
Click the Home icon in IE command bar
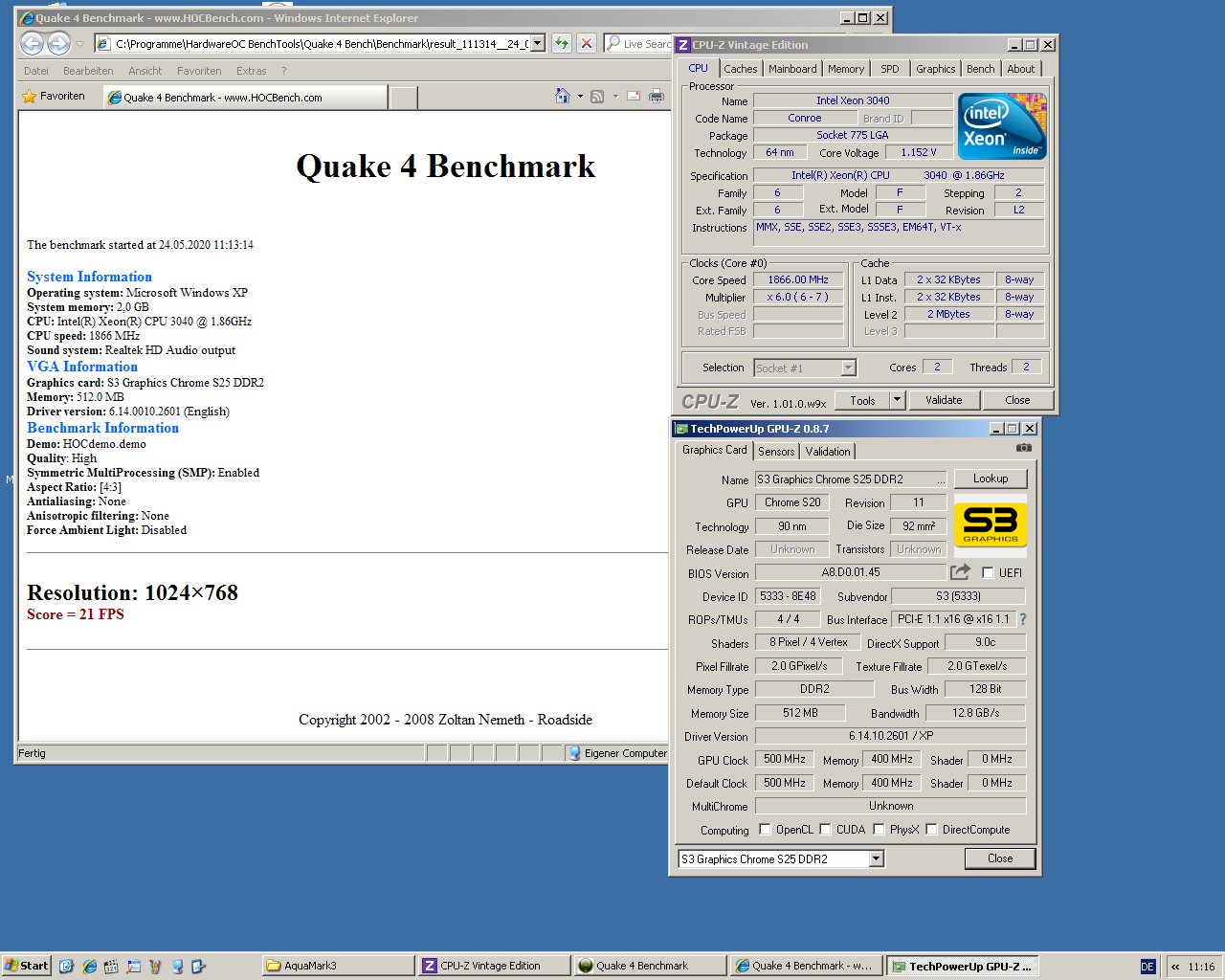point(563,96)
